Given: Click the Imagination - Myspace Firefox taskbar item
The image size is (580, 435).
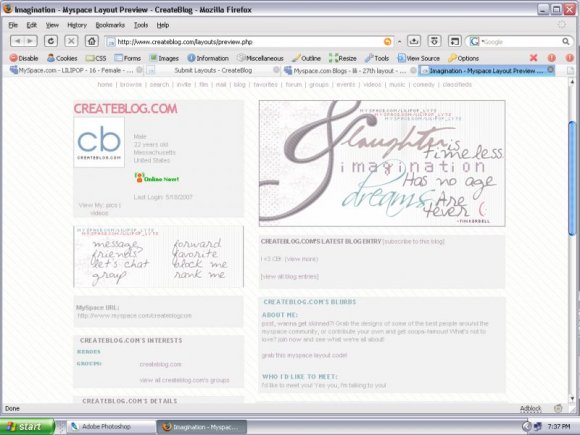Looking at the screenshot, I should click(202, 427).
